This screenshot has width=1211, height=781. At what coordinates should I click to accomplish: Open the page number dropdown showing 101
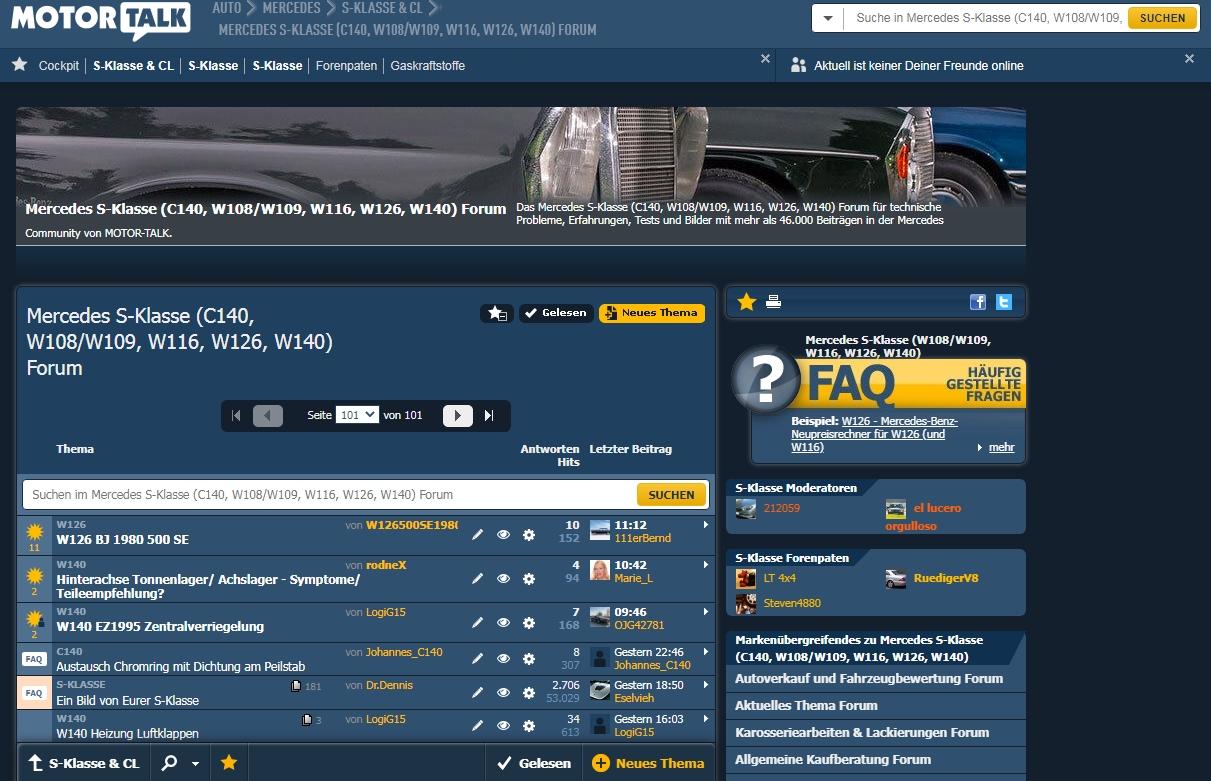pyautogui.click(x=357, y=415)
